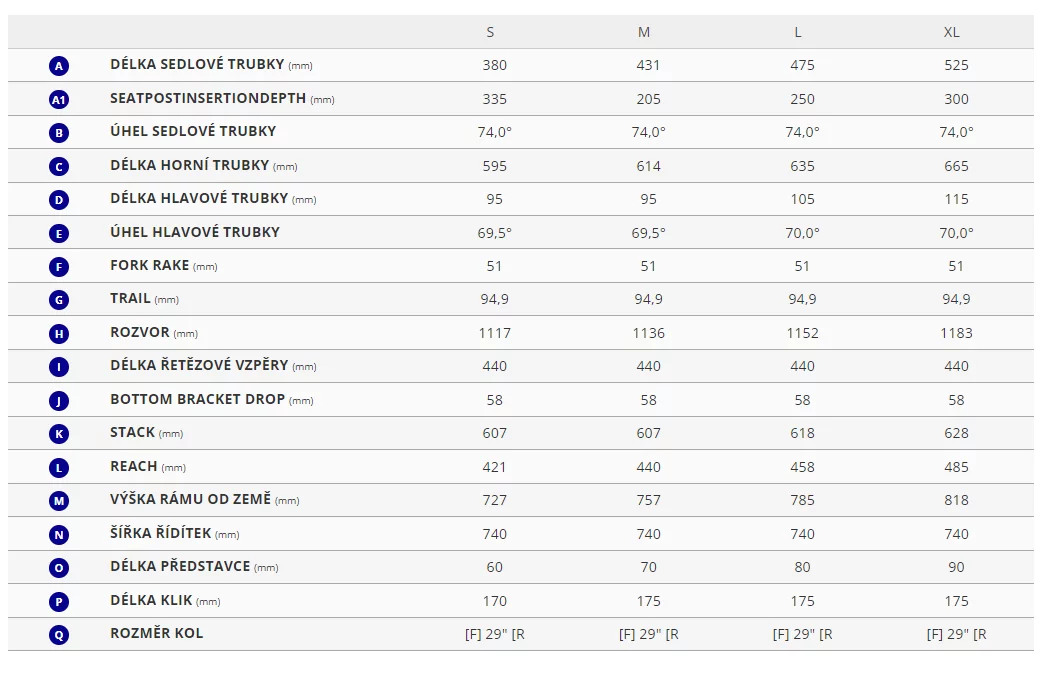Select the B badge icon for seat tube angle

(59, 132)
